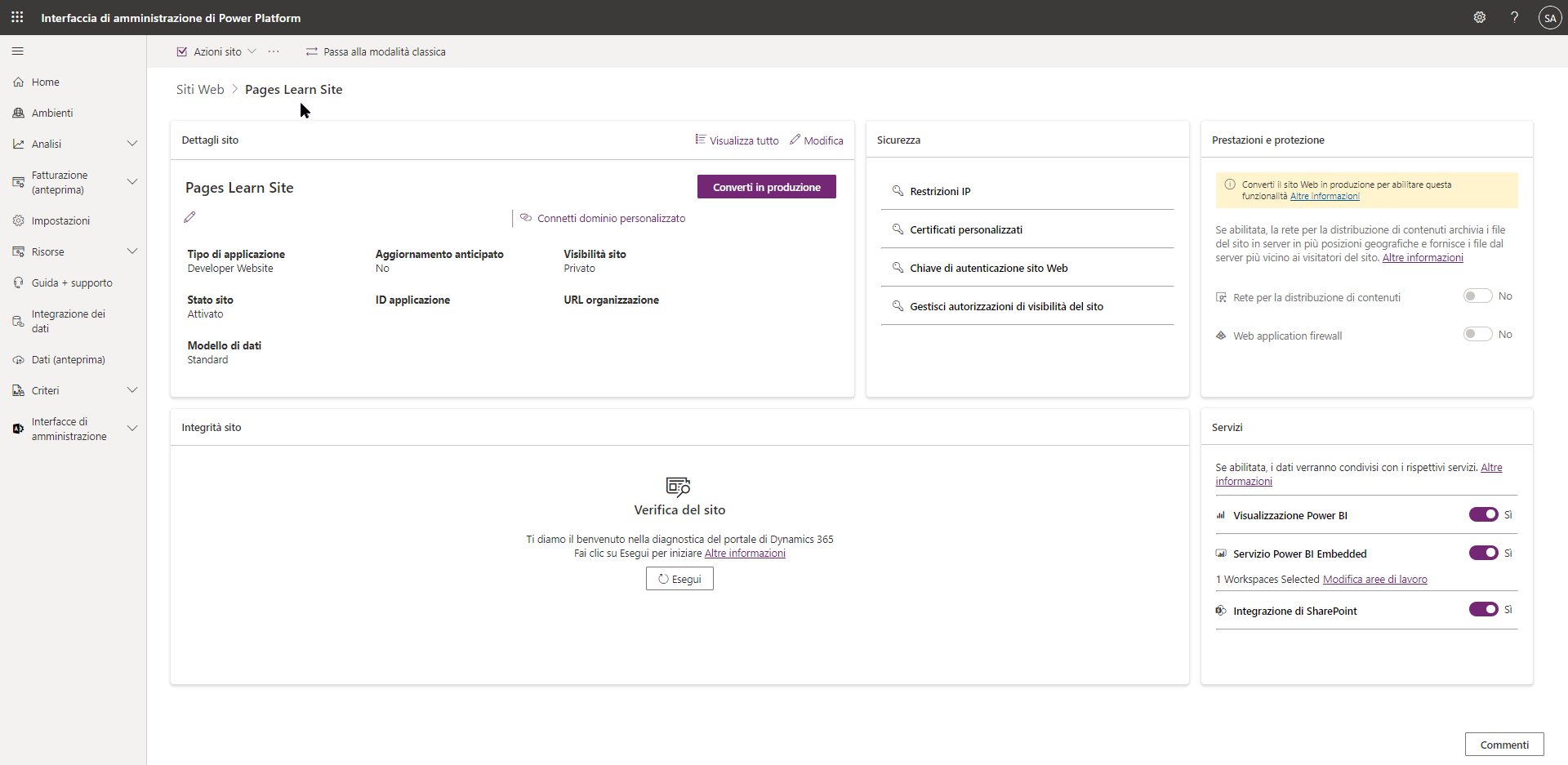The height and width of the screenshot is (765, 1568).
Task: Click the help question mark icon
Action: coord(1514,17)
